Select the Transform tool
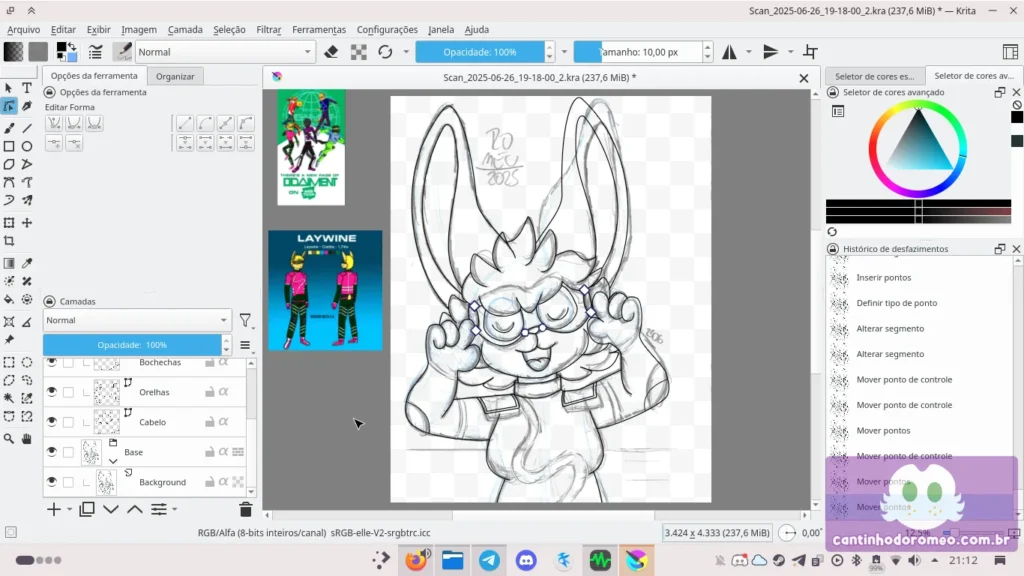 pos(9,223)
